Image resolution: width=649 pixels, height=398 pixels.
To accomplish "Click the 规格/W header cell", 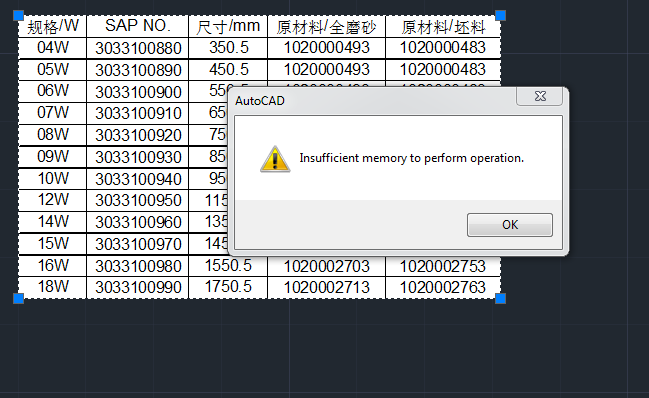I will pos(53,26).
